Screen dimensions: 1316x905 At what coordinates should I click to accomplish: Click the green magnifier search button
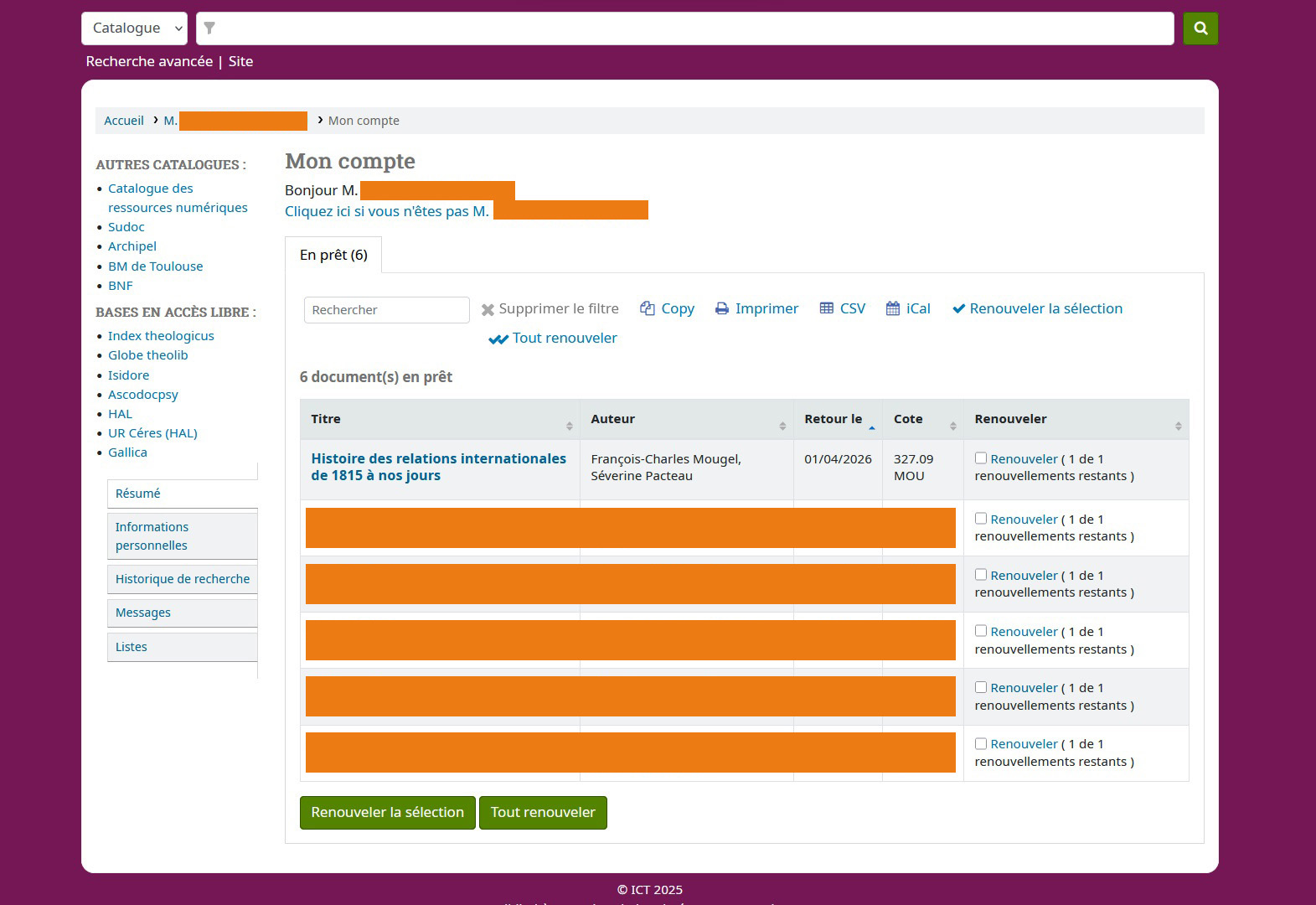(x=1200, y=28)
